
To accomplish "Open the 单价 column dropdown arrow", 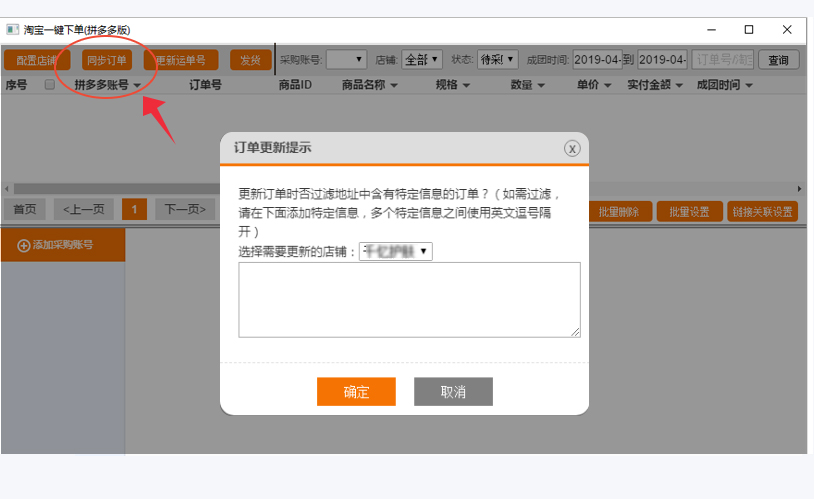I will coord(607,85).
